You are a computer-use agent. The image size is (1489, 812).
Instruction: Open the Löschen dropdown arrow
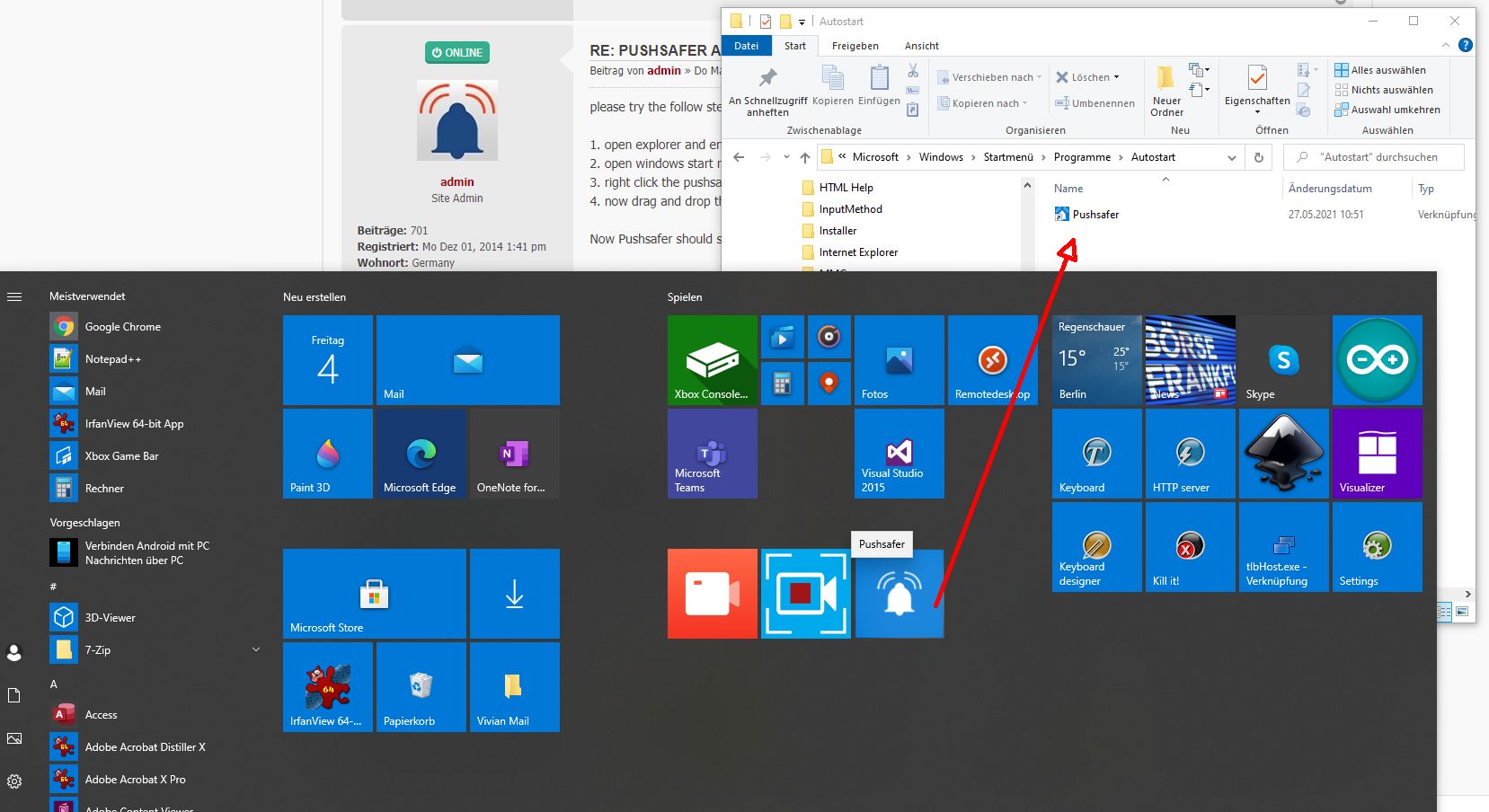[1116, 77]
